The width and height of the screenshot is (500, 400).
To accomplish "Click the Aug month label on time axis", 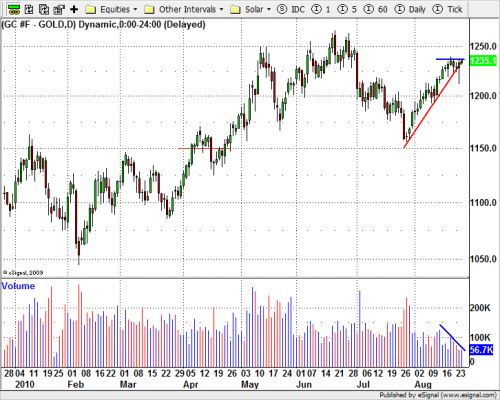I will tap(423, 384).
